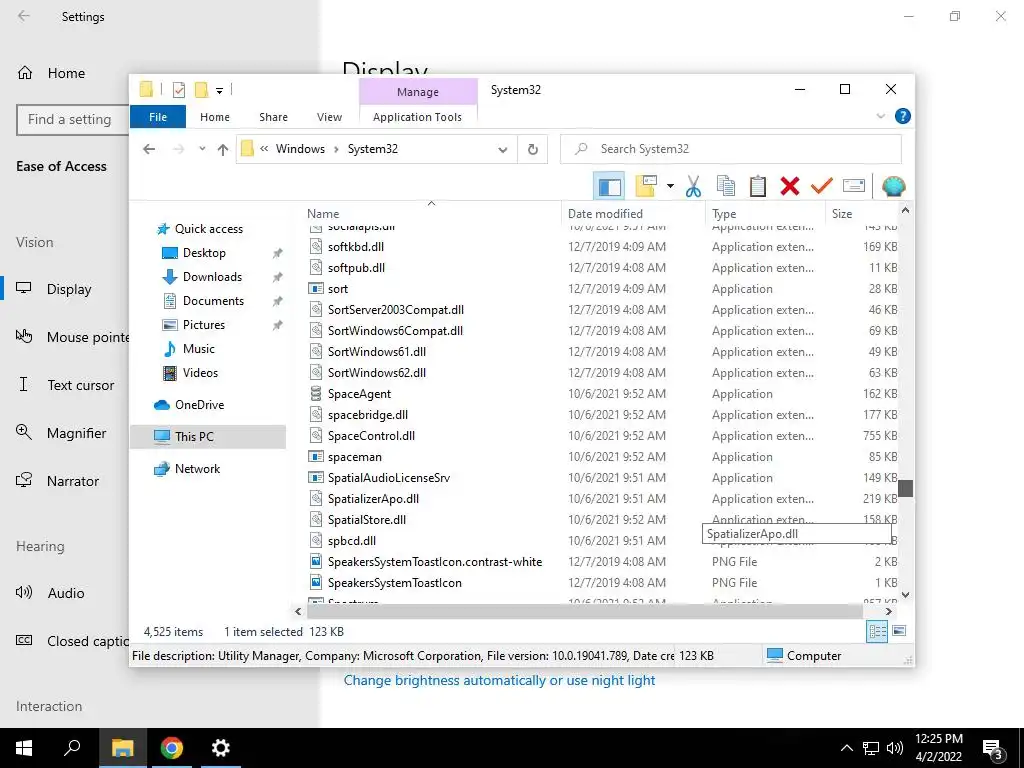
Task: Click the Paste clipboard icon
Action: pos(758,187)
